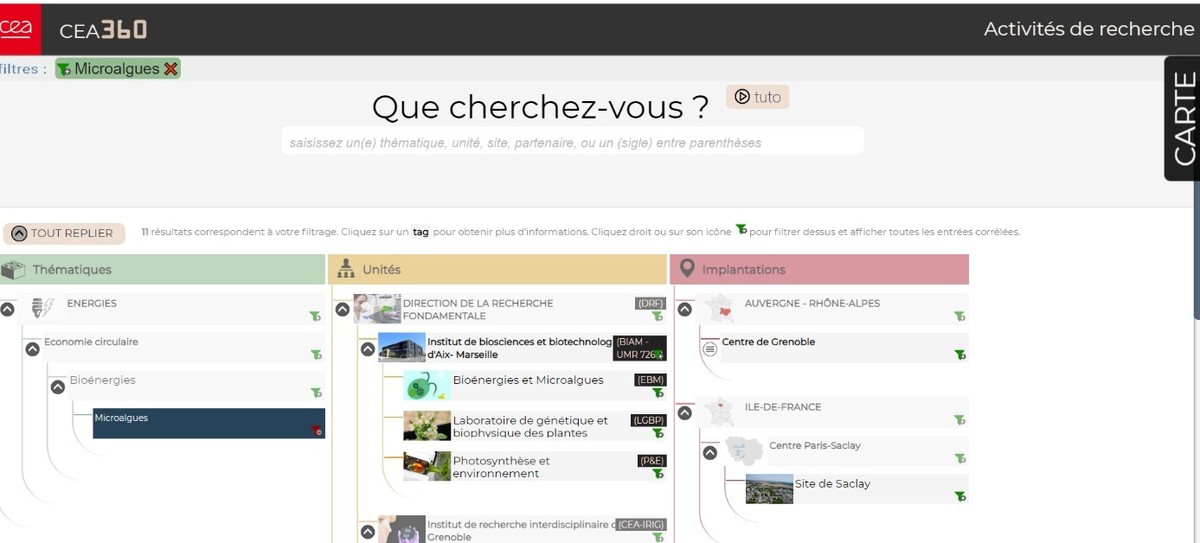Open the Bioénergies et Microalgues thumbnail
This screenshot has height=543, width=1200.
427,386
